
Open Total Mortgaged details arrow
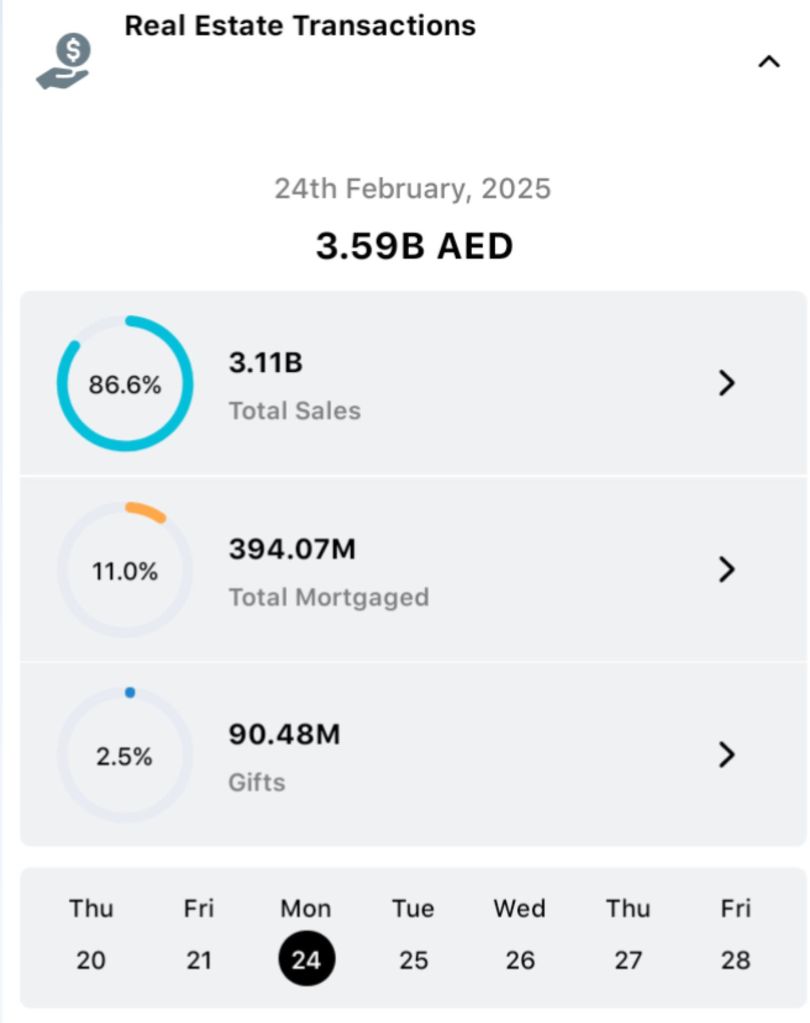[727, 569]
